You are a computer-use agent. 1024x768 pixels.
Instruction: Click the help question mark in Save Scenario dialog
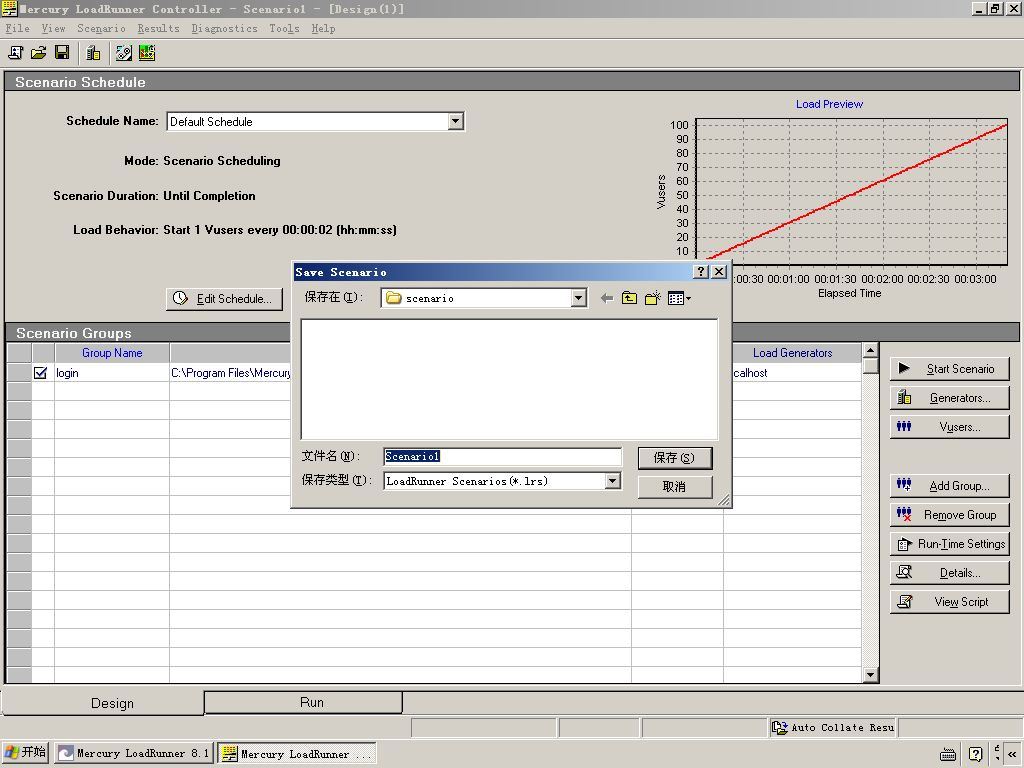pyautogui.click(x=701, y=272)
